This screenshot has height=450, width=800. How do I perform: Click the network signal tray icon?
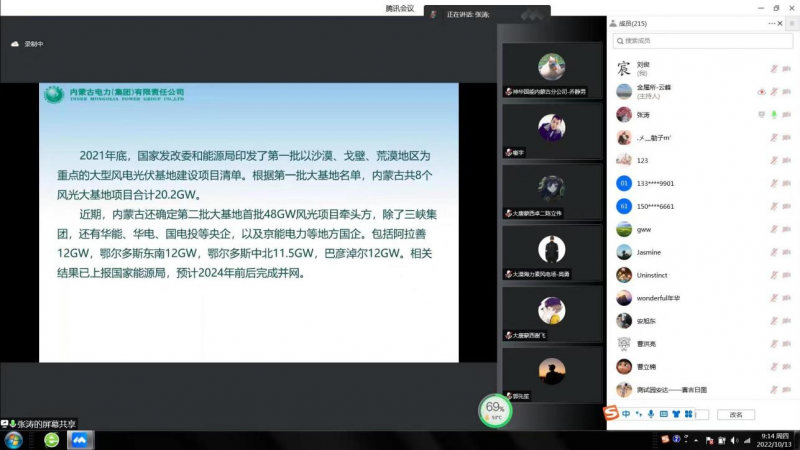tap(747, 440)
